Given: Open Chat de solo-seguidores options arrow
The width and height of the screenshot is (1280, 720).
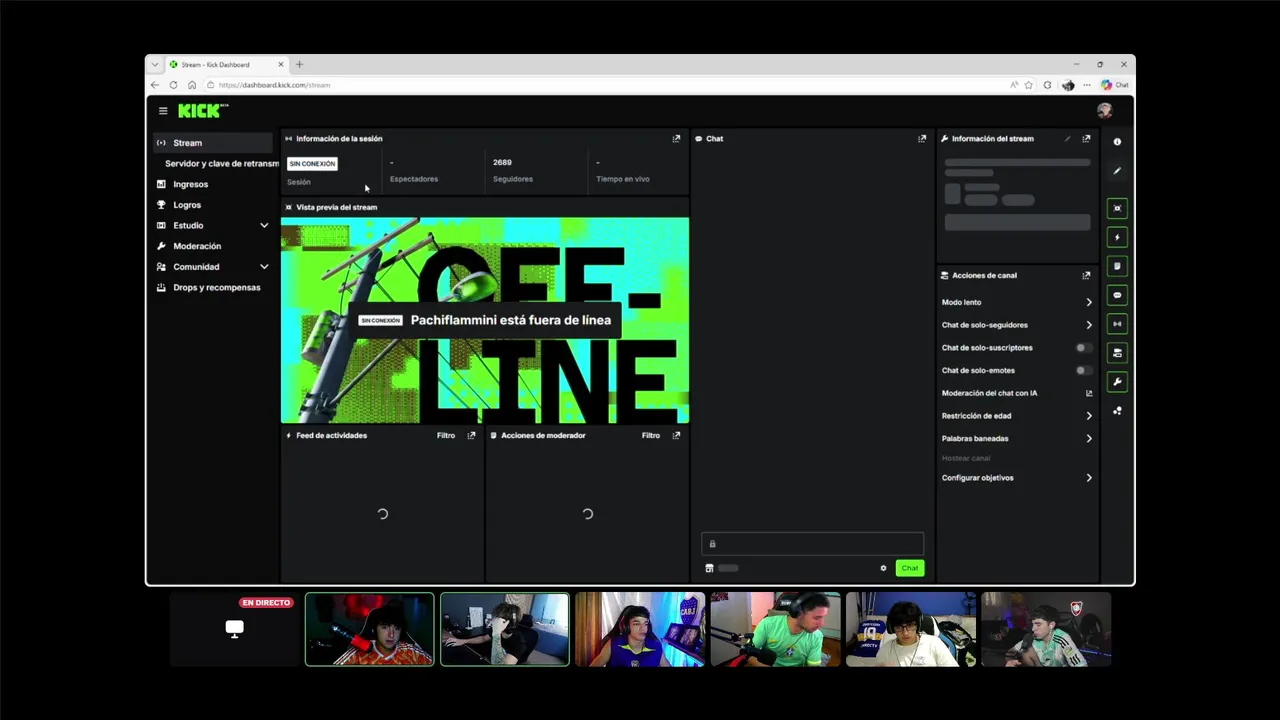Looking at the screenshot, I should click(1089, 325).
